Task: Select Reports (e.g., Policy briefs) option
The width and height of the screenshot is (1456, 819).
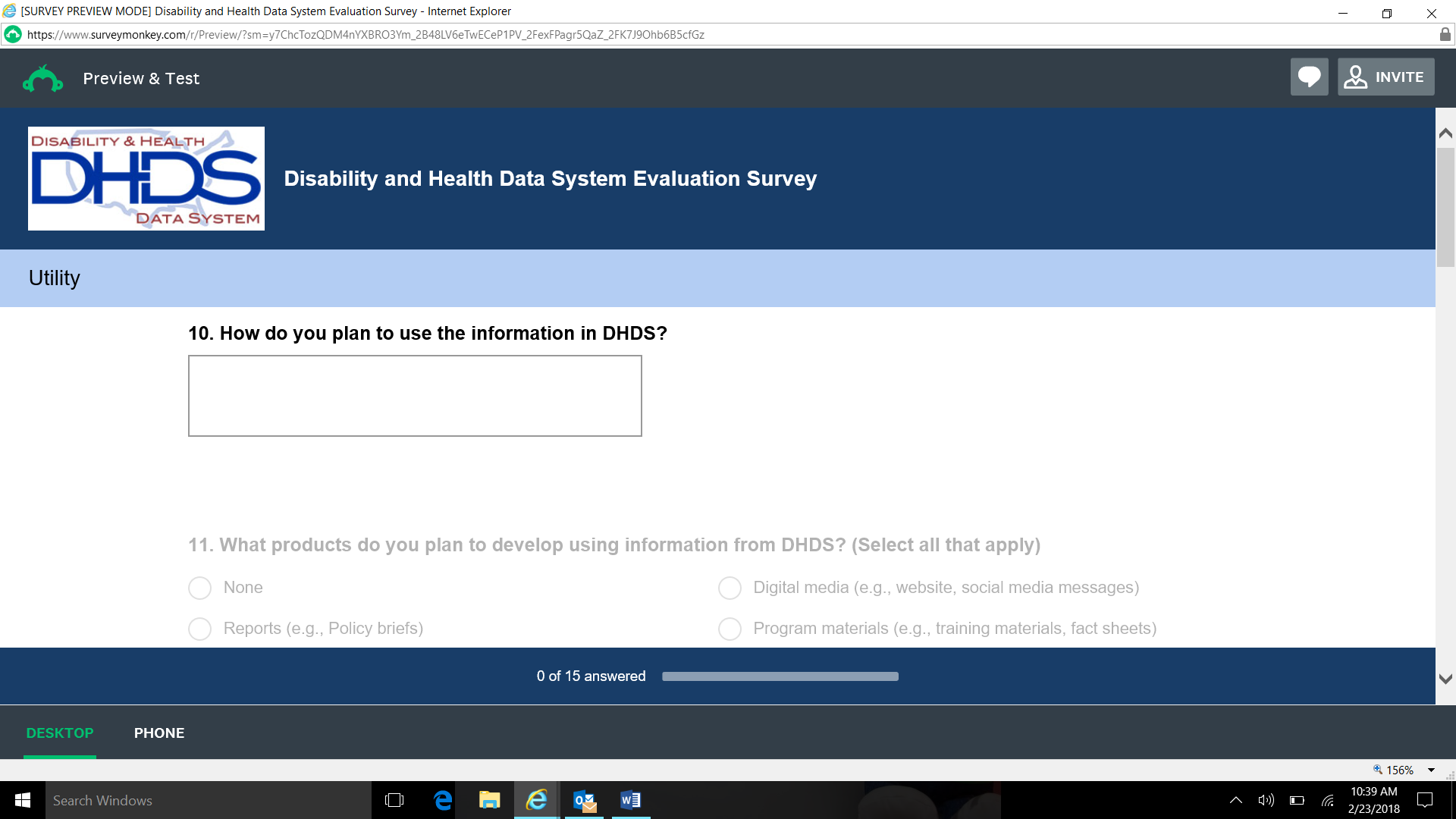Action: (200, 629)
